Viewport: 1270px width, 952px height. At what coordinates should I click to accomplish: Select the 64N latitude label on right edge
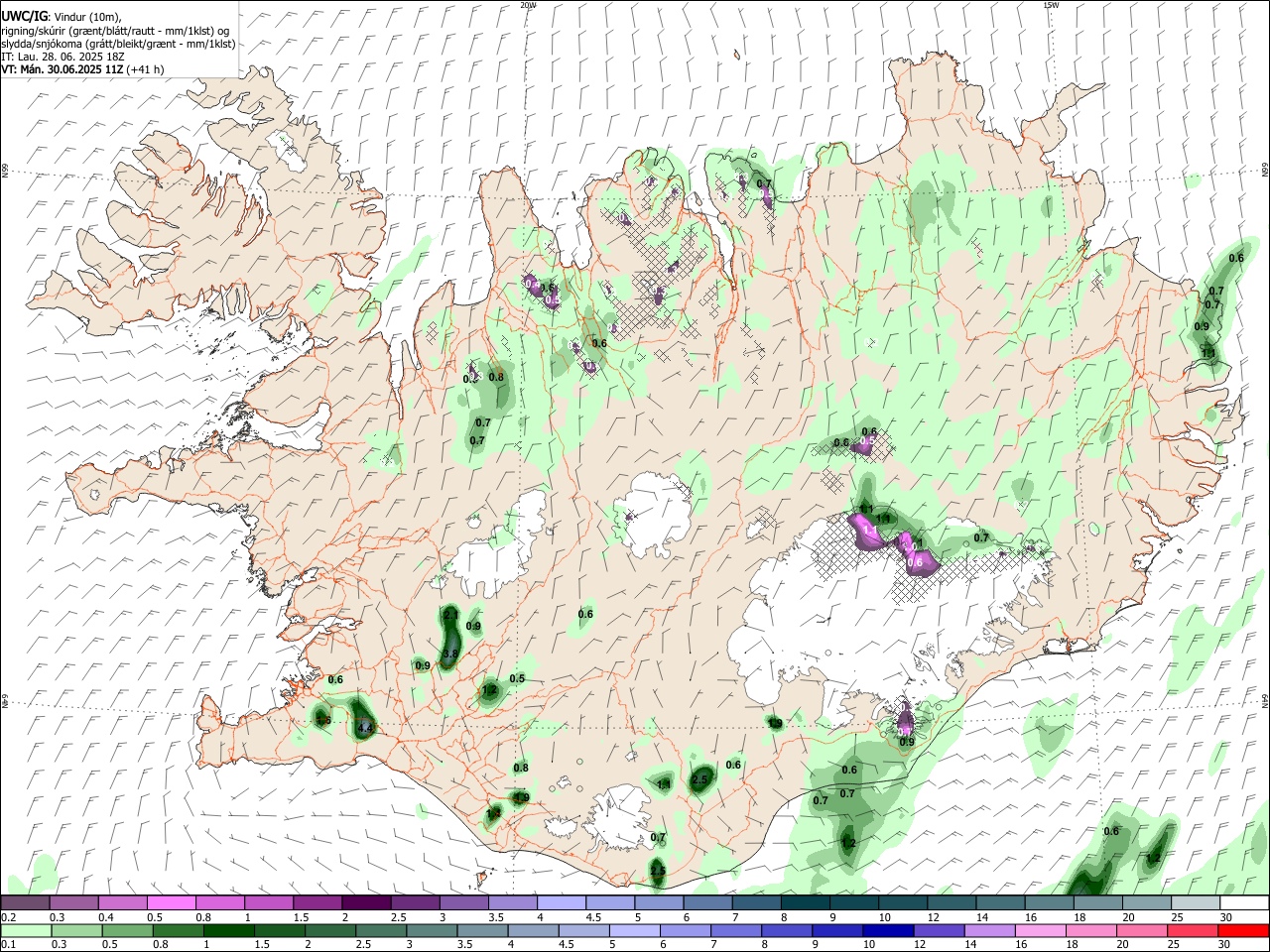click(1265, 700)
